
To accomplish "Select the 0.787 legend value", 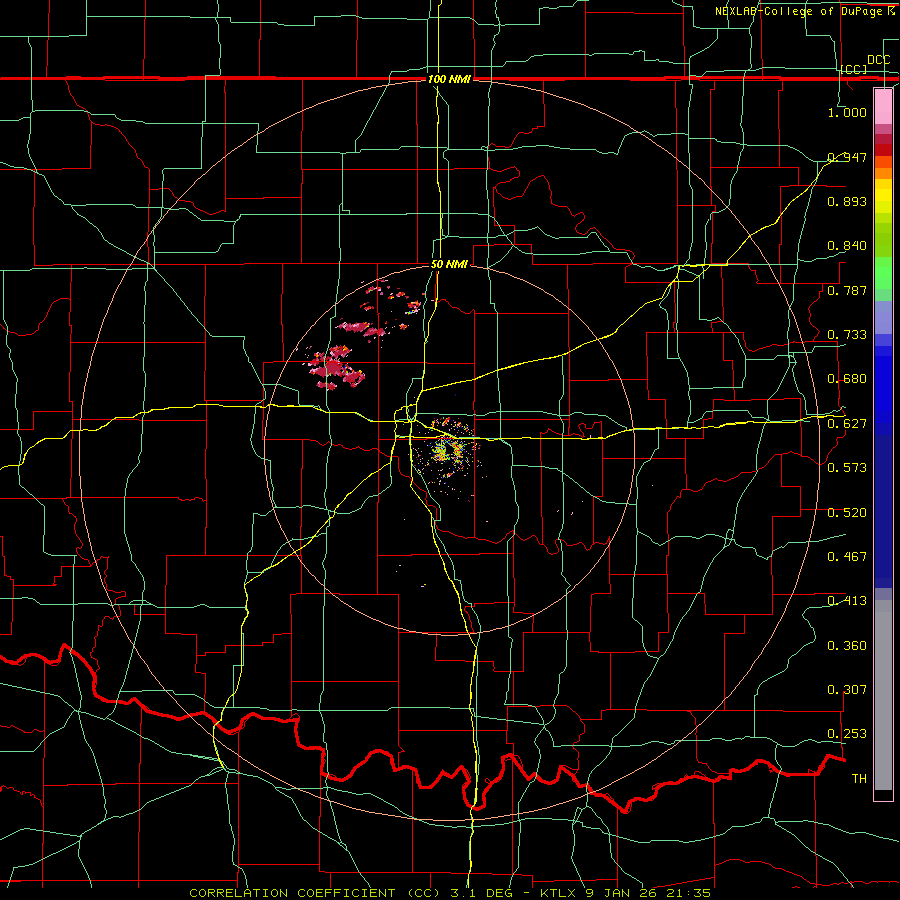I will point(847,290).
